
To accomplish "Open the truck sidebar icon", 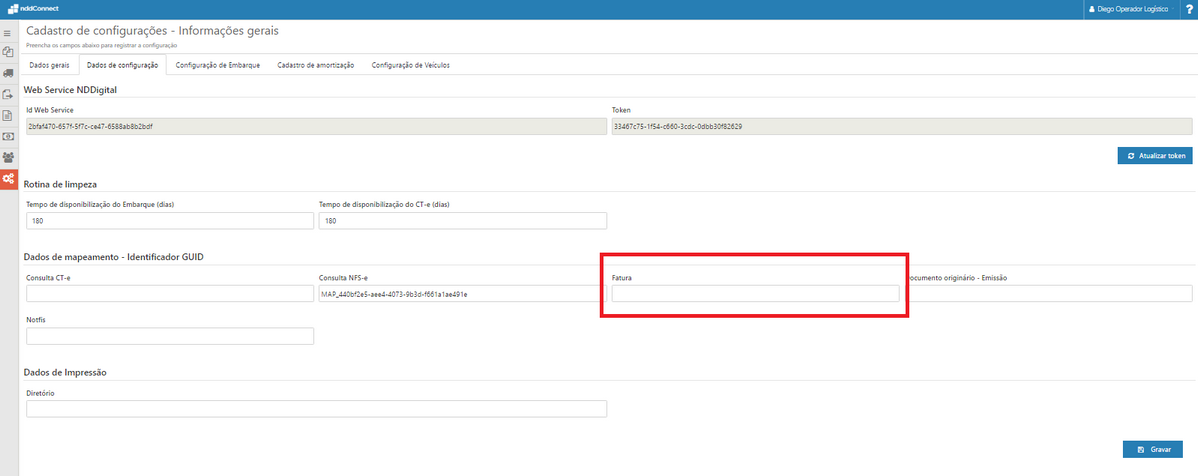I will pos(8,73).
